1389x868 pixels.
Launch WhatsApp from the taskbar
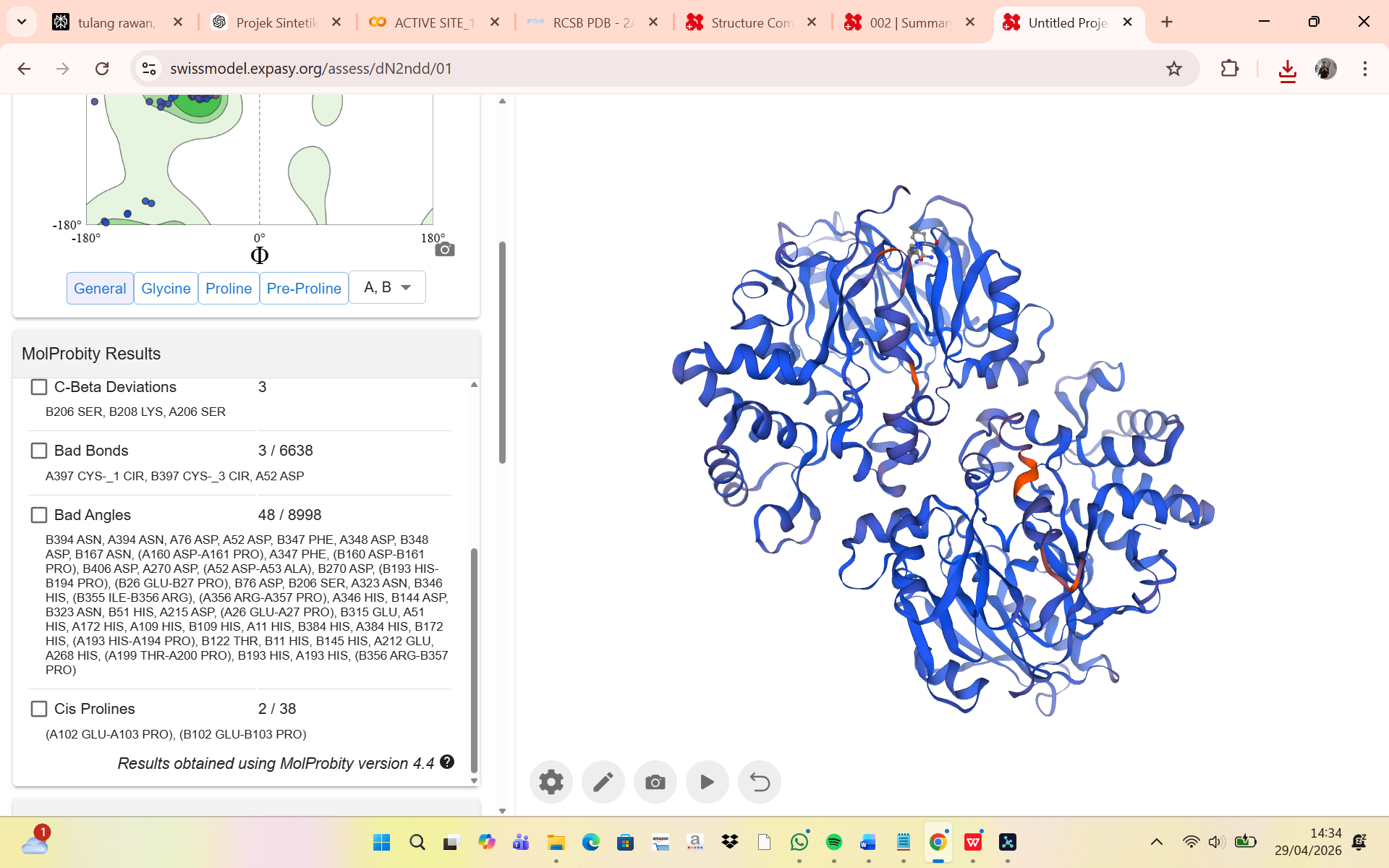click(x=799, y=842)
